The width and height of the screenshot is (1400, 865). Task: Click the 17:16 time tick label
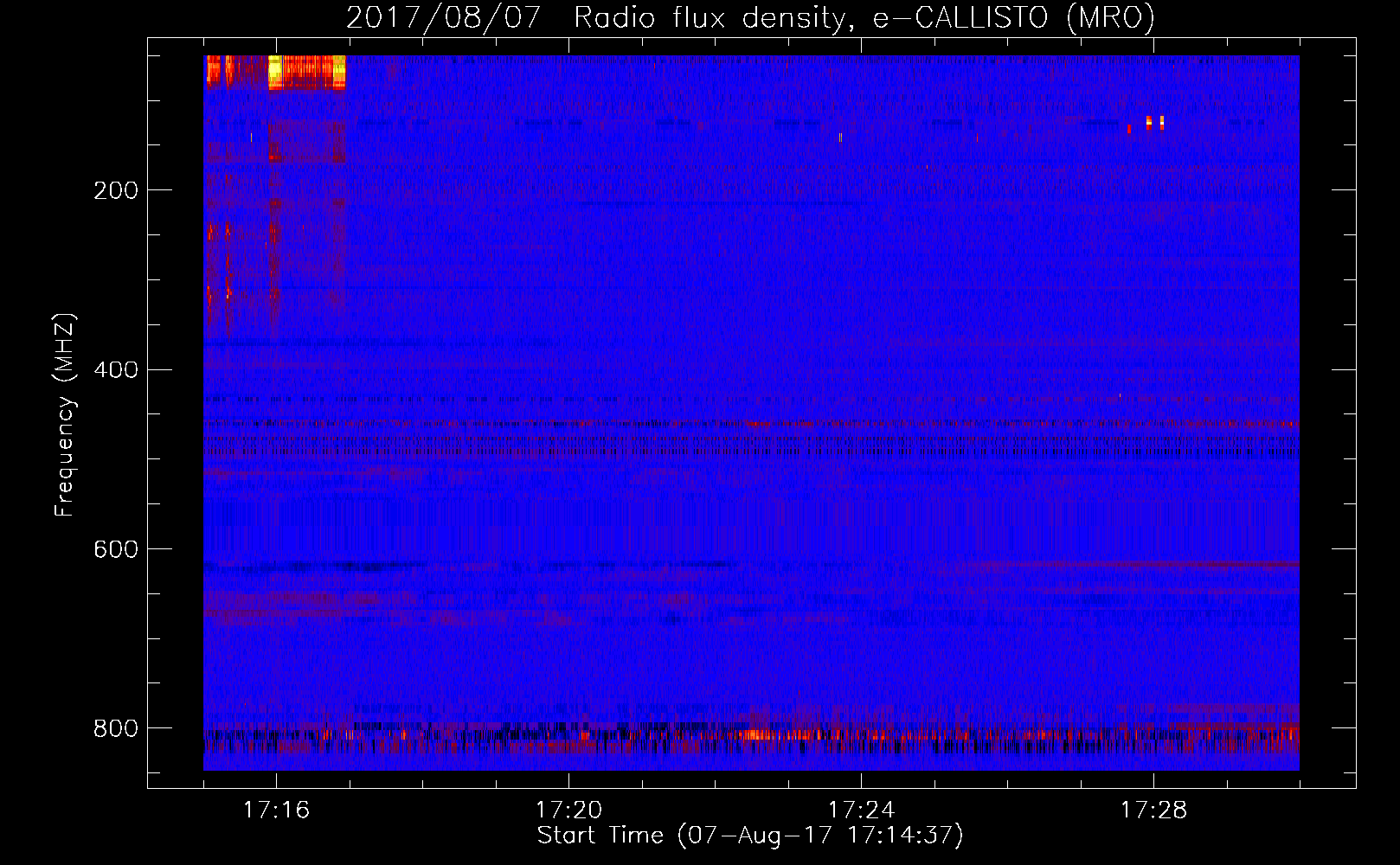pos(276,811)
